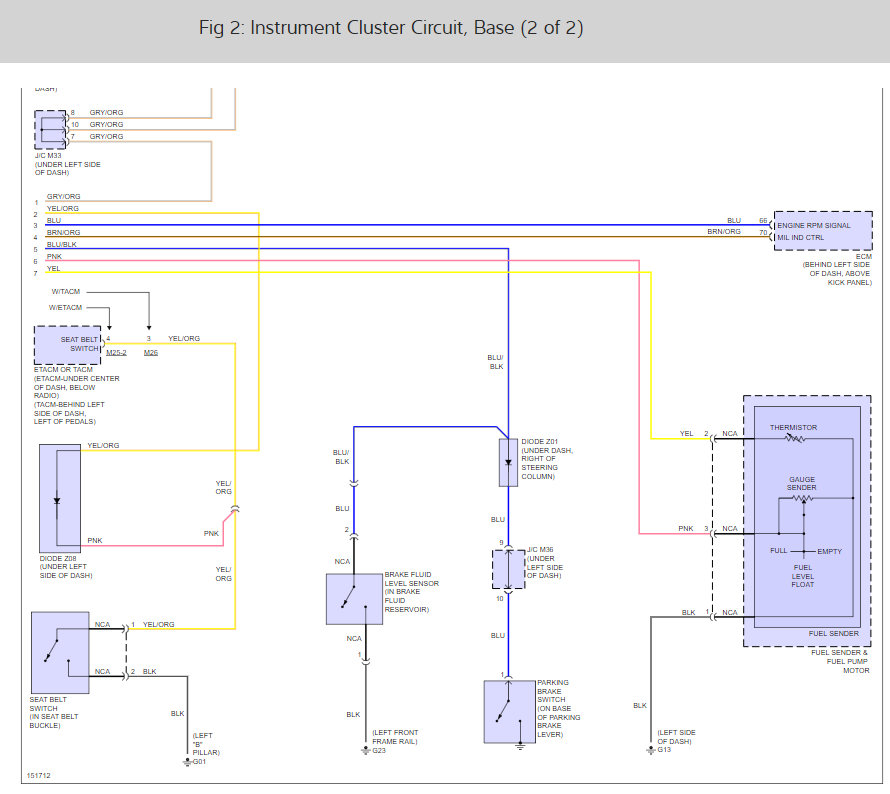Click the G13 ground symbol
Viewport: 890px width, 794px height.
coord(650,750)
